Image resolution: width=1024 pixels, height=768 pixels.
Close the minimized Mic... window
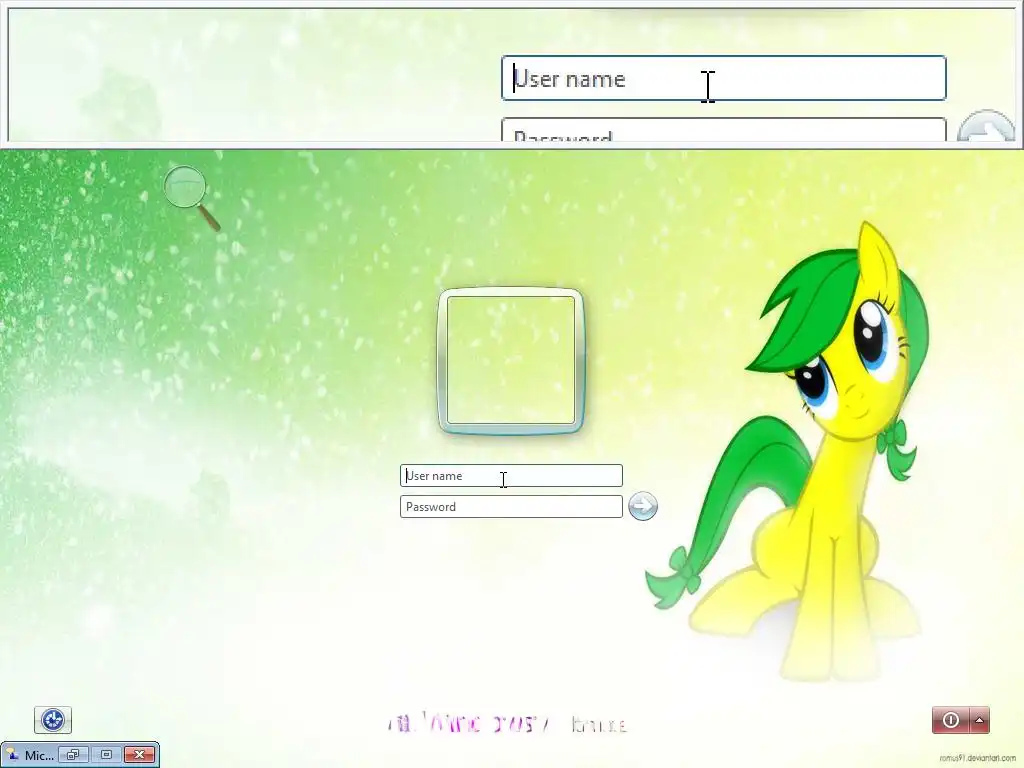139,755
